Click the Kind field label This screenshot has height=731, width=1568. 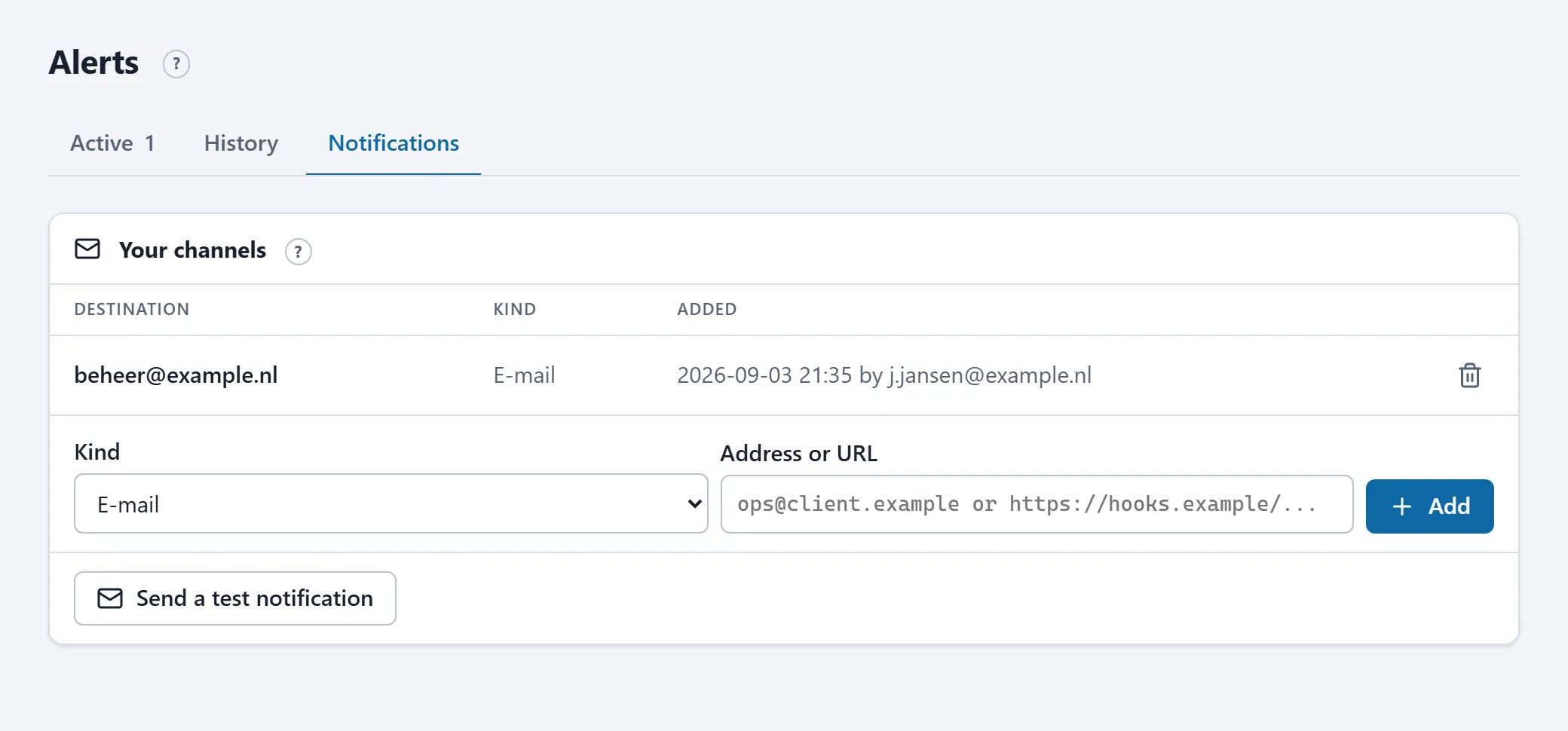tap(97, 452)
